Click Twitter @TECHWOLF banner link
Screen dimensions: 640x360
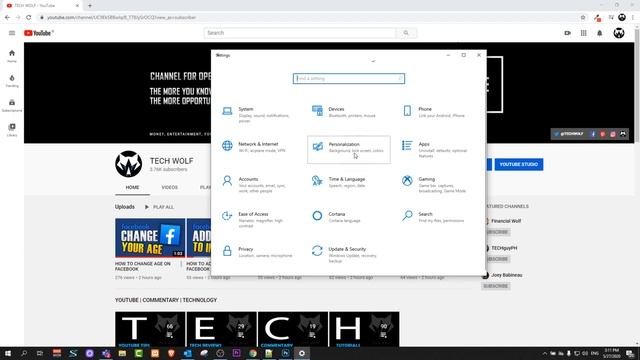(x=569, y=134)
